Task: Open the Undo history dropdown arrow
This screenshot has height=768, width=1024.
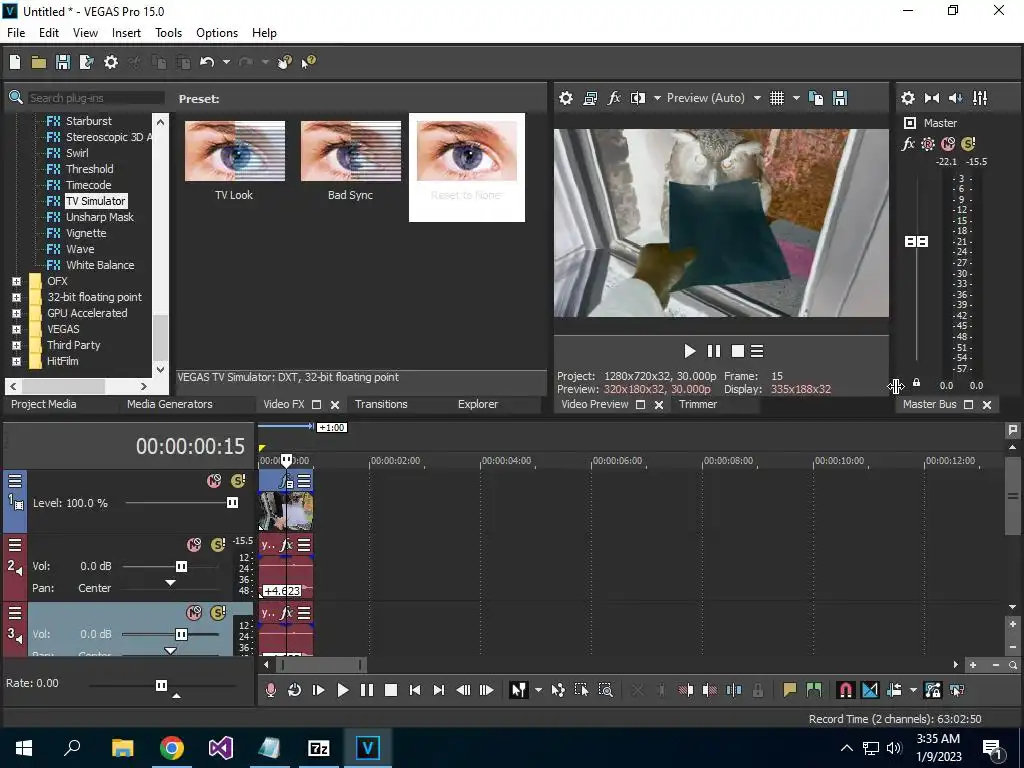Action: coord(226,62)
